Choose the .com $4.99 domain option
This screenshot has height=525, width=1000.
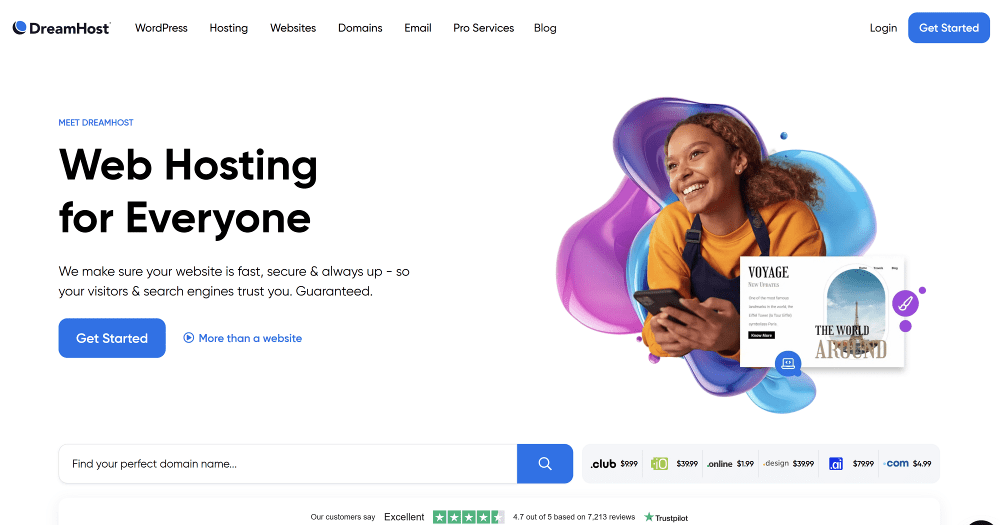click(908, 464)
